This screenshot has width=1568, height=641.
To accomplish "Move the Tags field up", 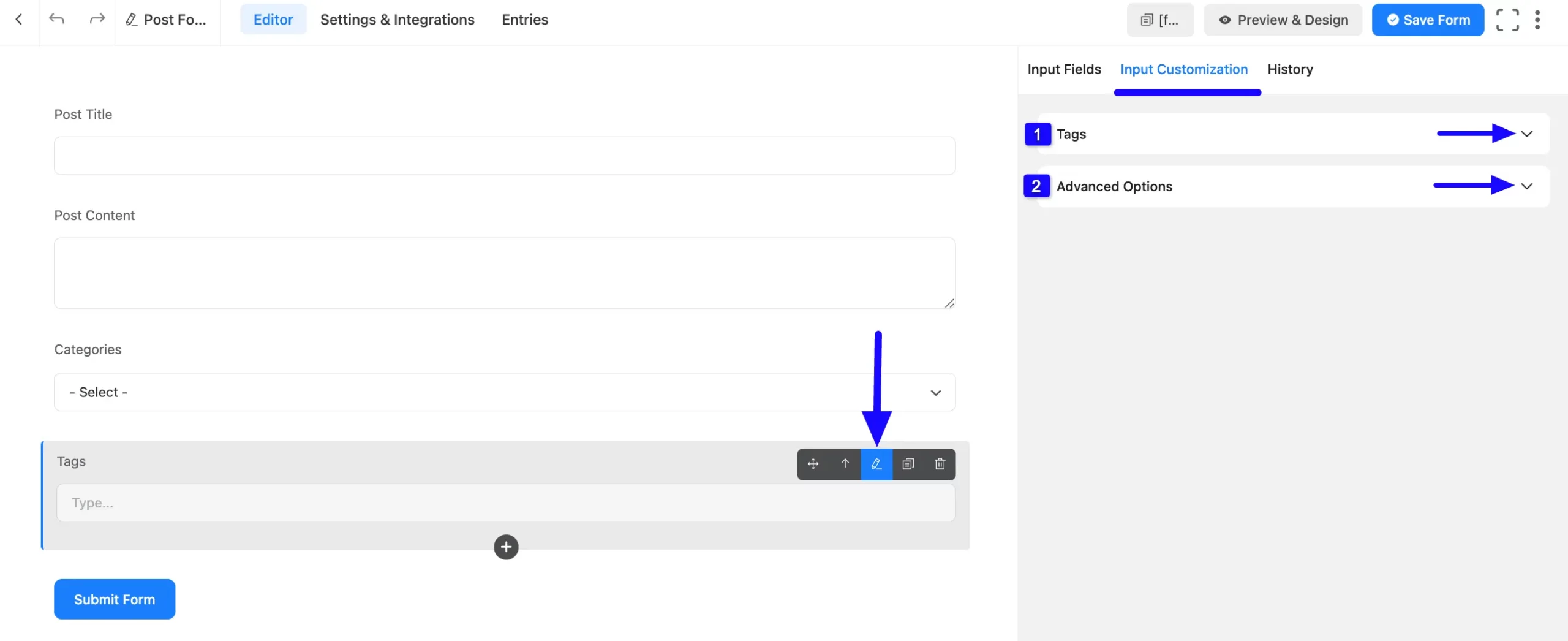I will point(845,464).
